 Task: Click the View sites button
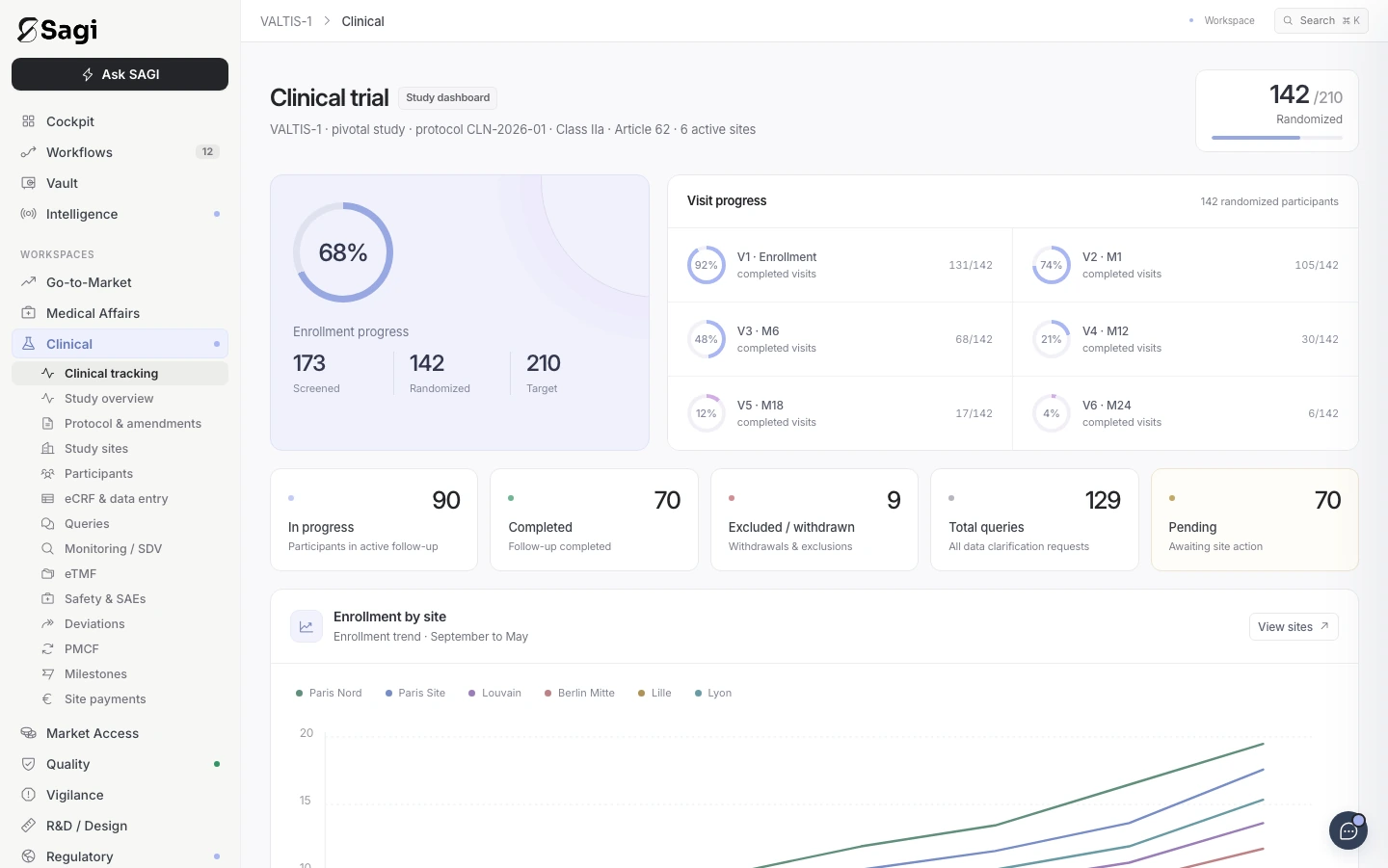point(1294,626)
